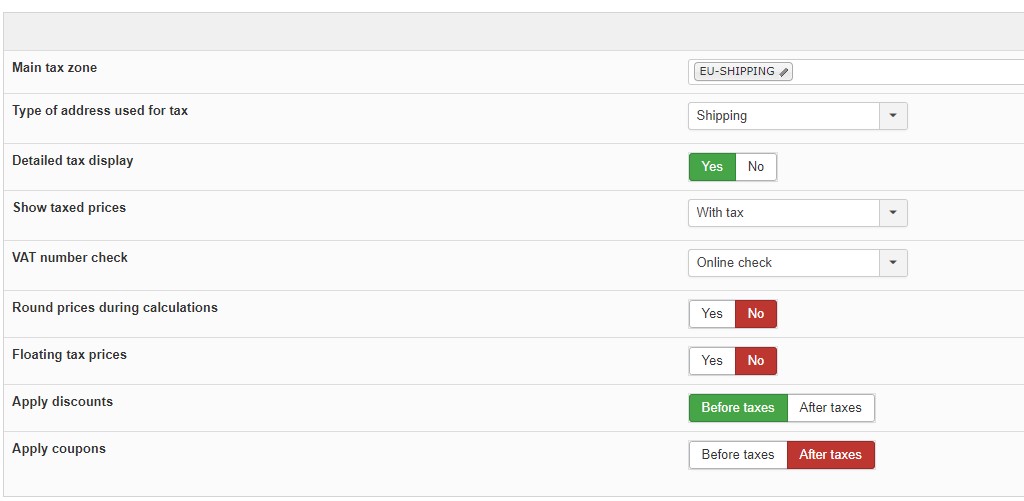1024x501 pixels.
Task: Apply discounts Before taxes
Action: click(x=738, y=408)
